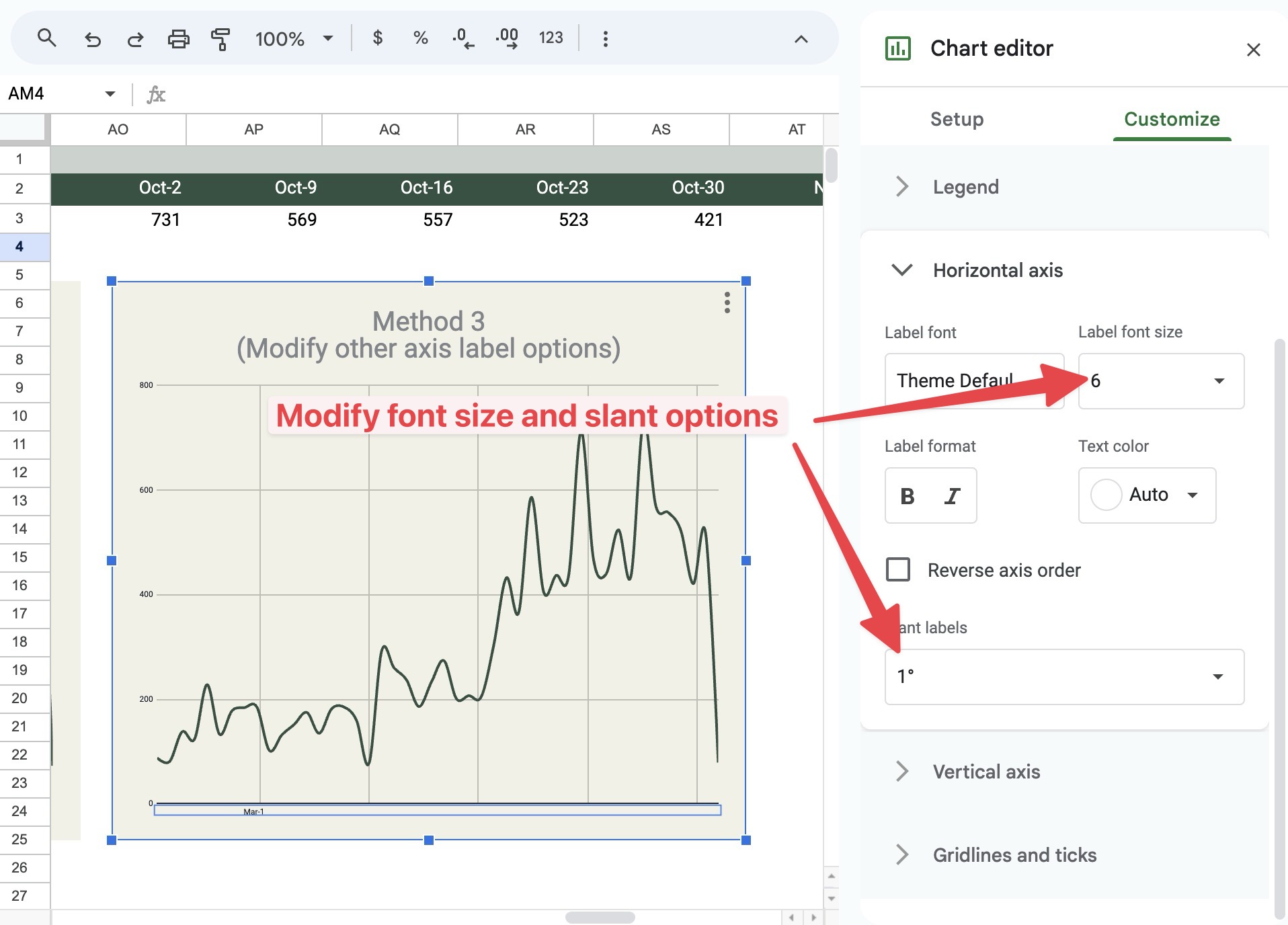Click the fx formula button

(156, 94)
